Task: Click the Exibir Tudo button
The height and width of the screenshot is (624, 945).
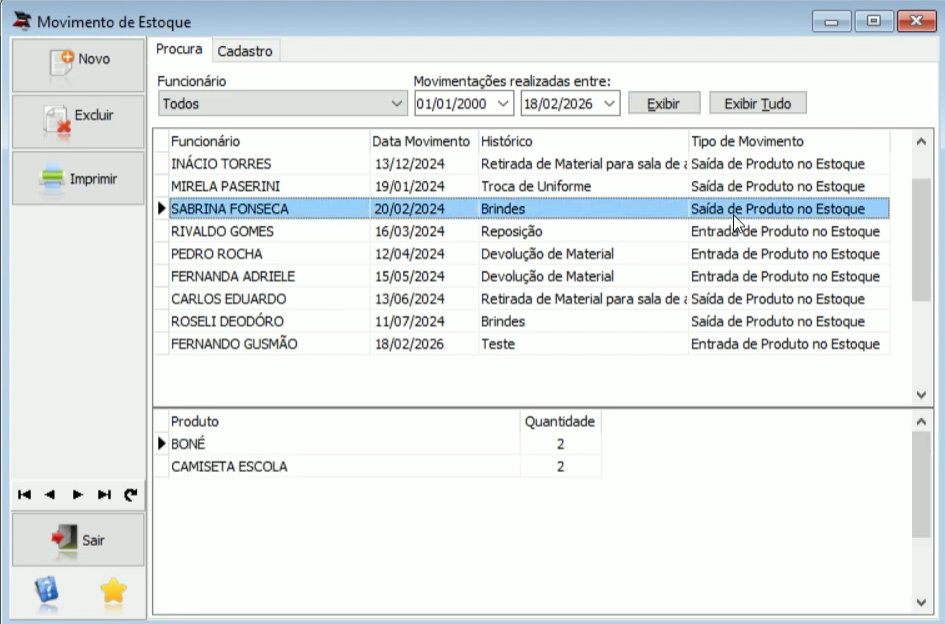Action: 758,104
